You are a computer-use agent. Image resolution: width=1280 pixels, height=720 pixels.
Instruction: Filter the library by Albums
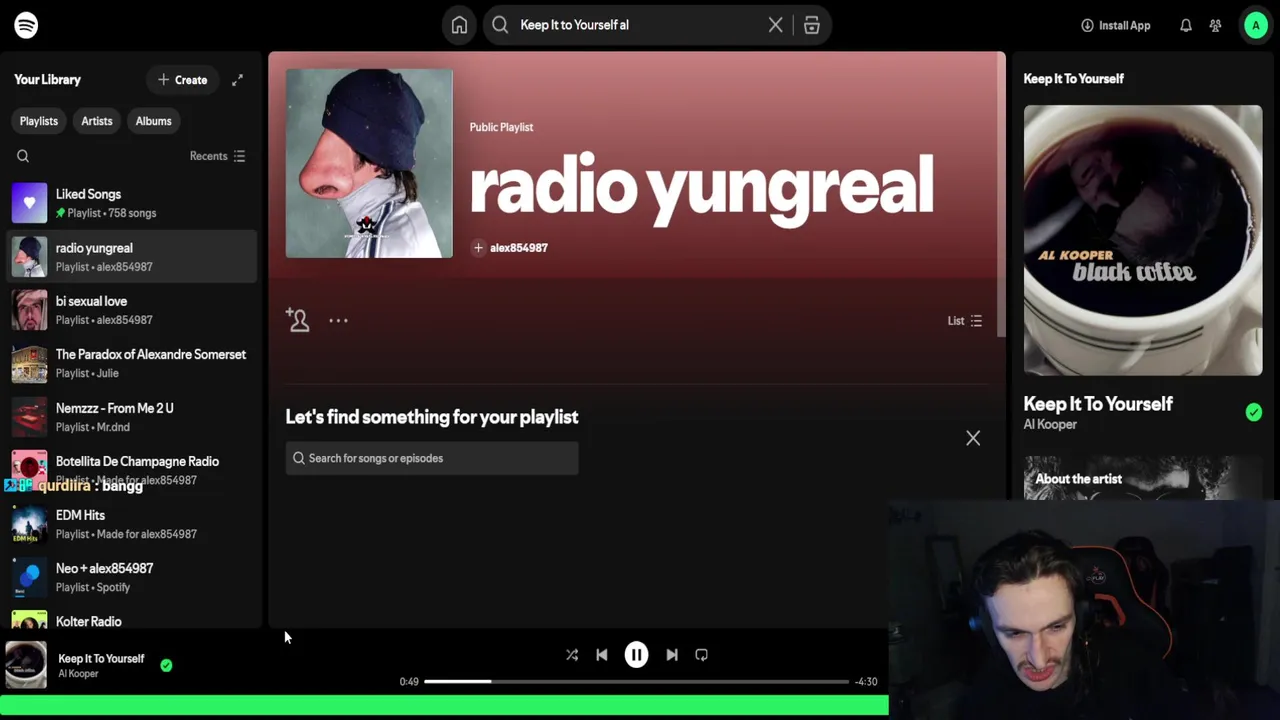153,121
